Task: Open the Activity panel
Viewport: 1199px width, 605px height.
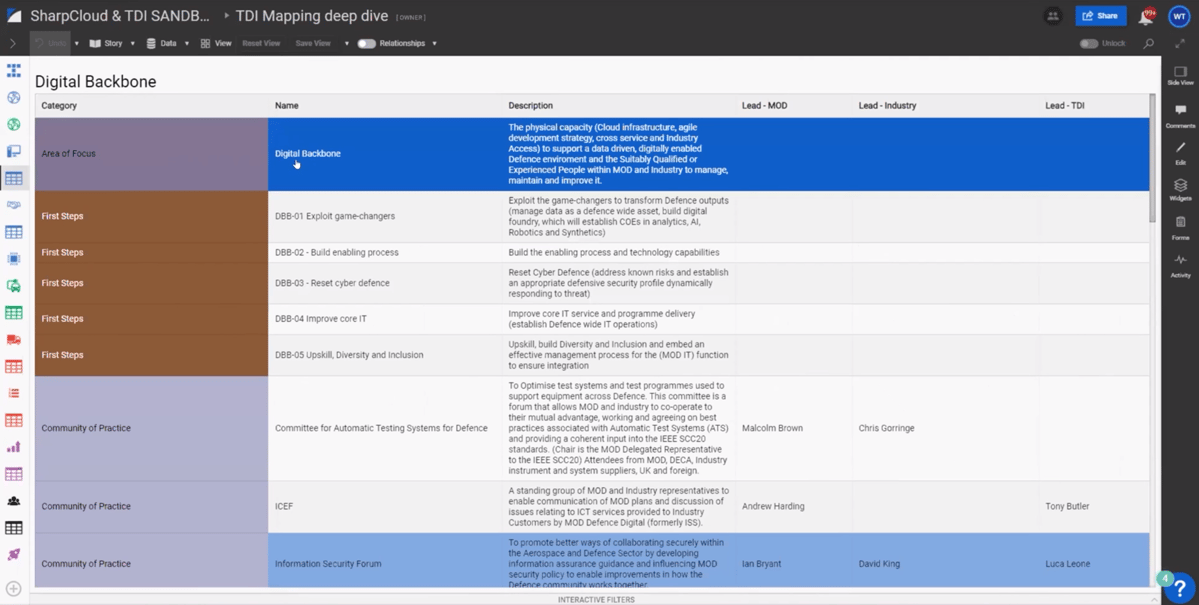Action: [x=1180, y=265]
